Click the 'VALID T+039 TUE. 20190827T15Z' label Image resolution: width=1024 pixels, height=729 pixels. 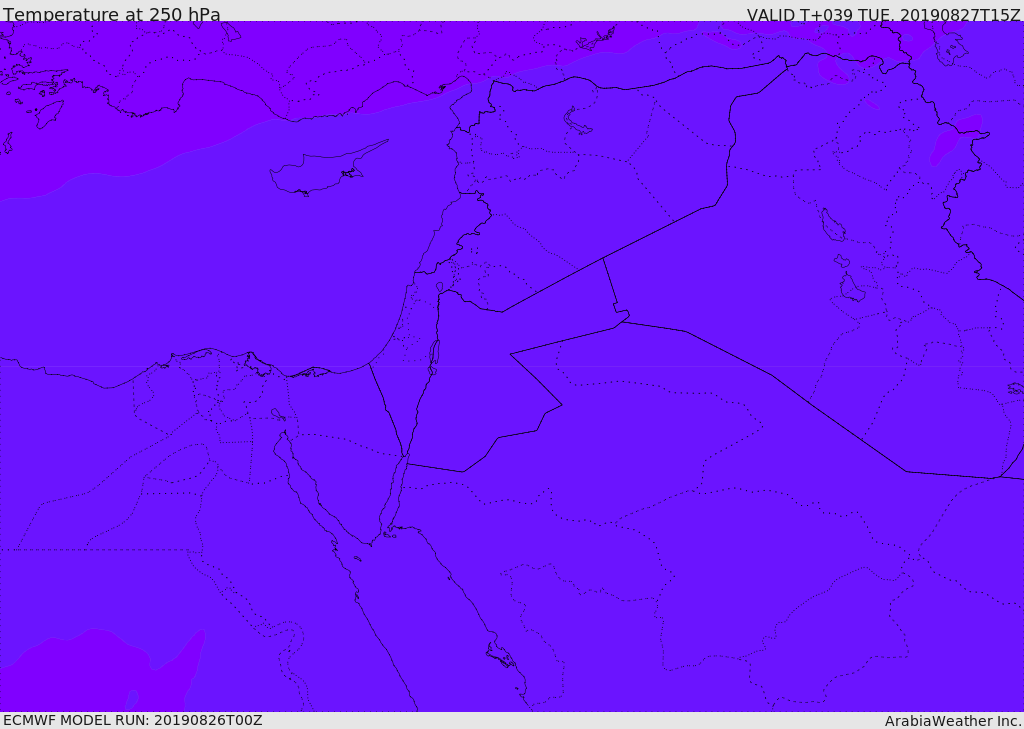pos(883,14)
